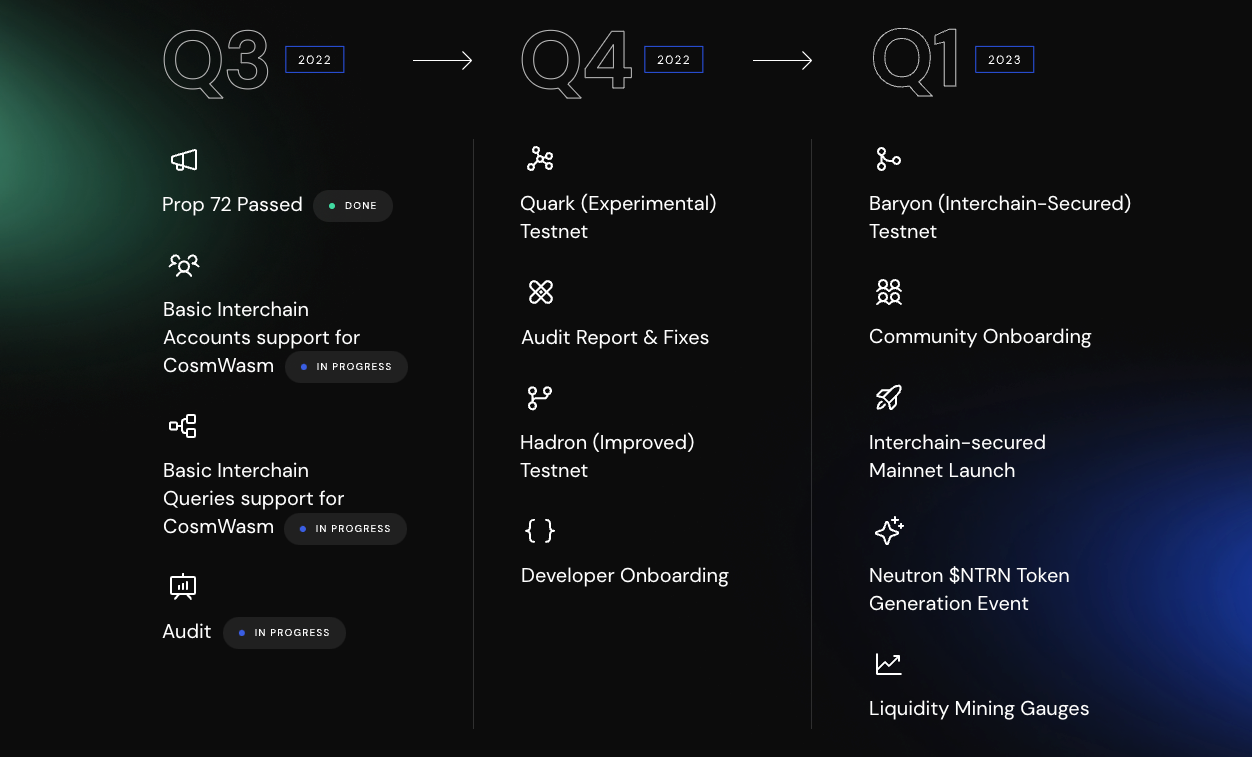
Task: Click the arrow between Q3 and Q4
Action: coord(442,61)
